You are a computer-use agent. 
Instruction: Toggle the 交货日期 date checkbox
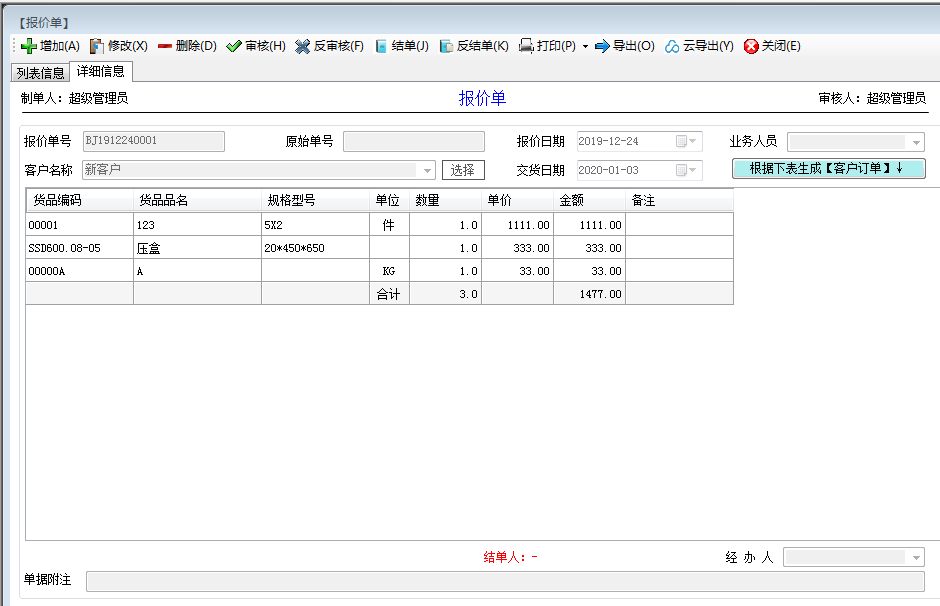pos(682,170)
